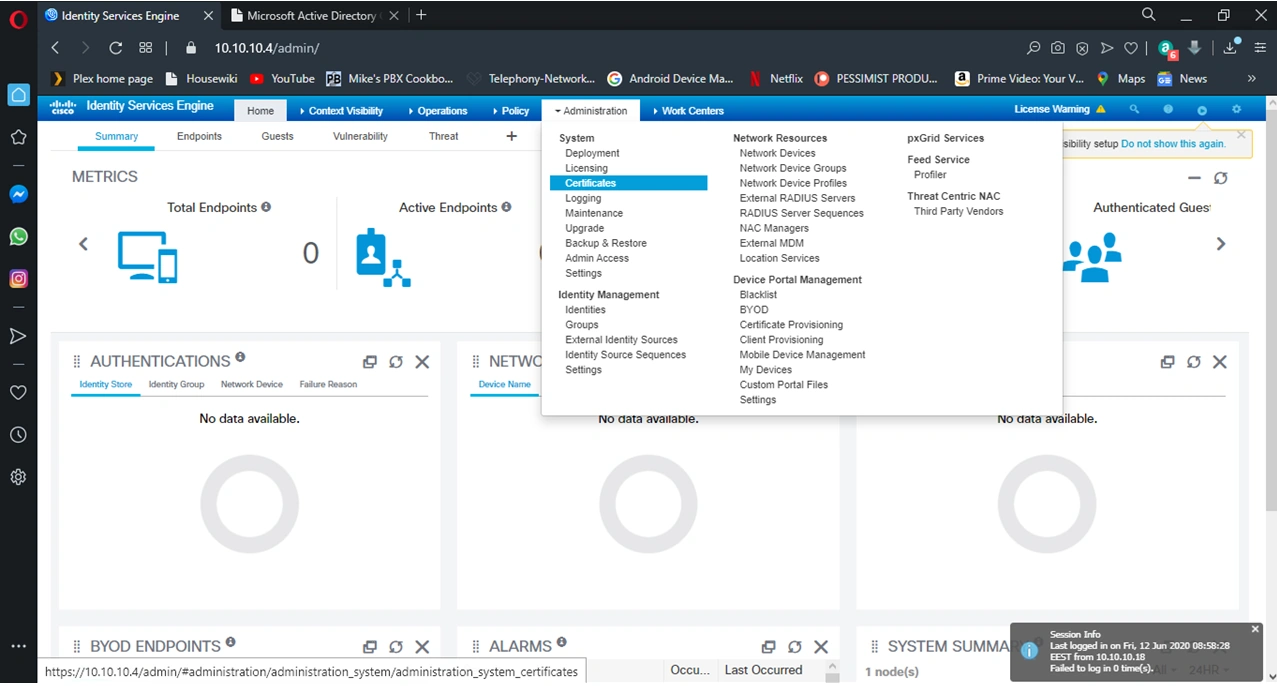Refresh the Metrics section
The height and width of the screenshot is (686, 1277).
coord(1220,178)
